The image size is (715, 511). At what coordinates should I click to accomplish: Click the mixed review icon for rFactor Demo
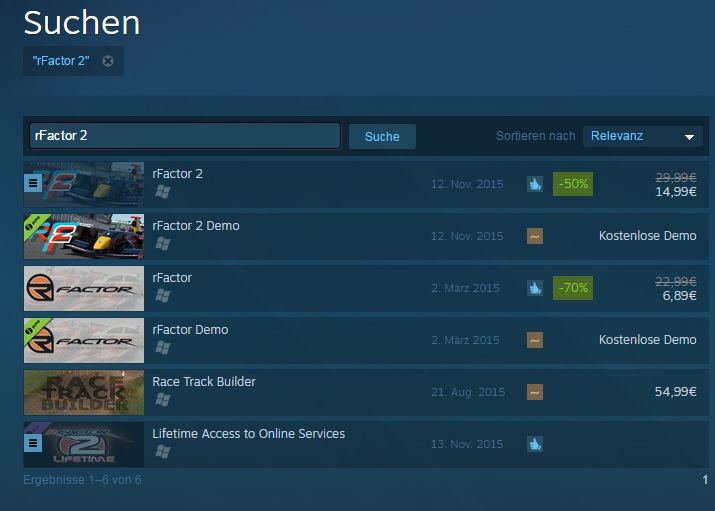535,340
